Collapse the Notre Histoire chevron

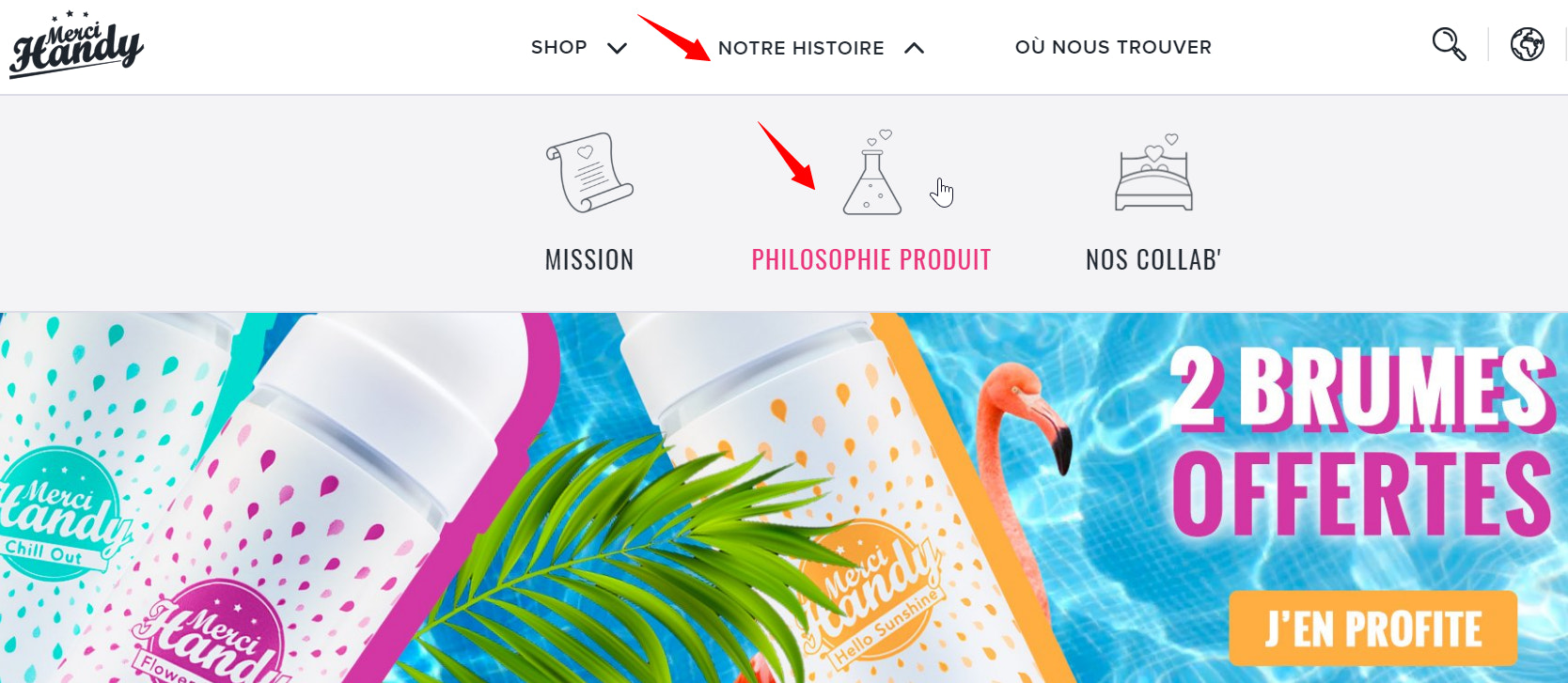pyautogui.click(x=914, y=48)
